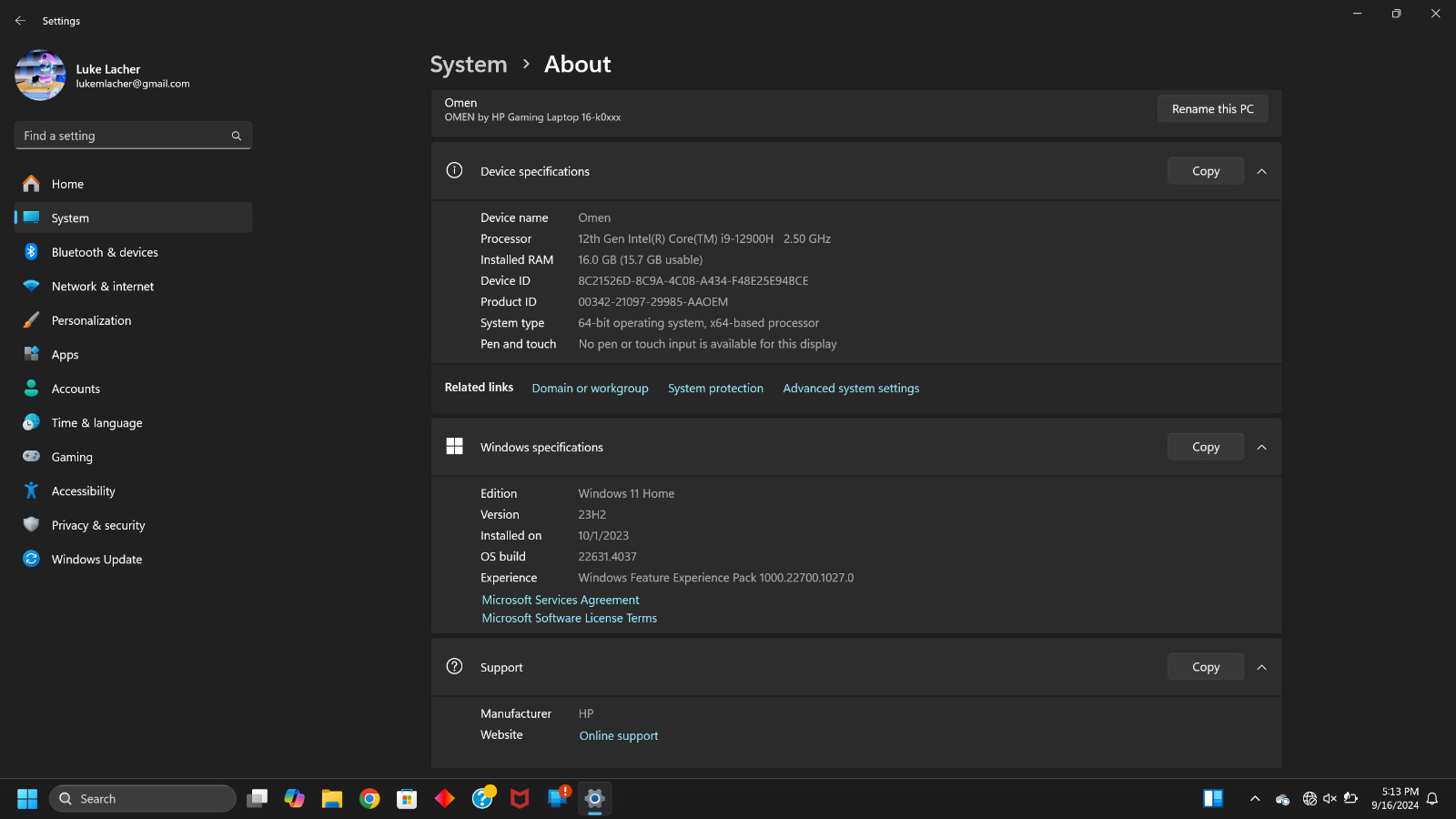Open Network & internet settings
The height and width of the screenshot is (819, 1456).
tap(133, 287)
